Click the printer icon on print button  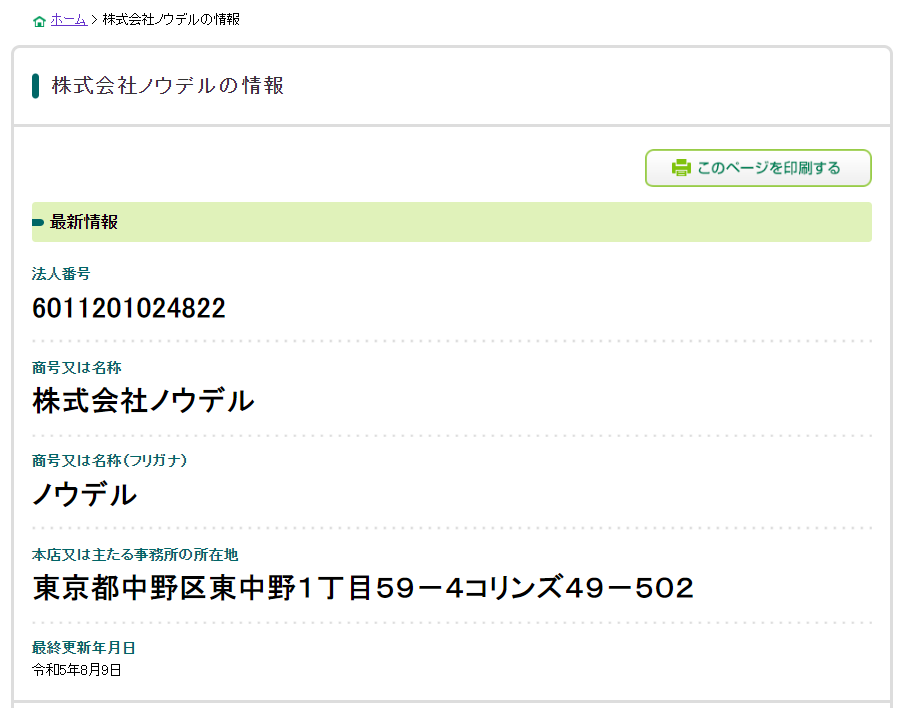pyautogui.click(x=681, y=168)
